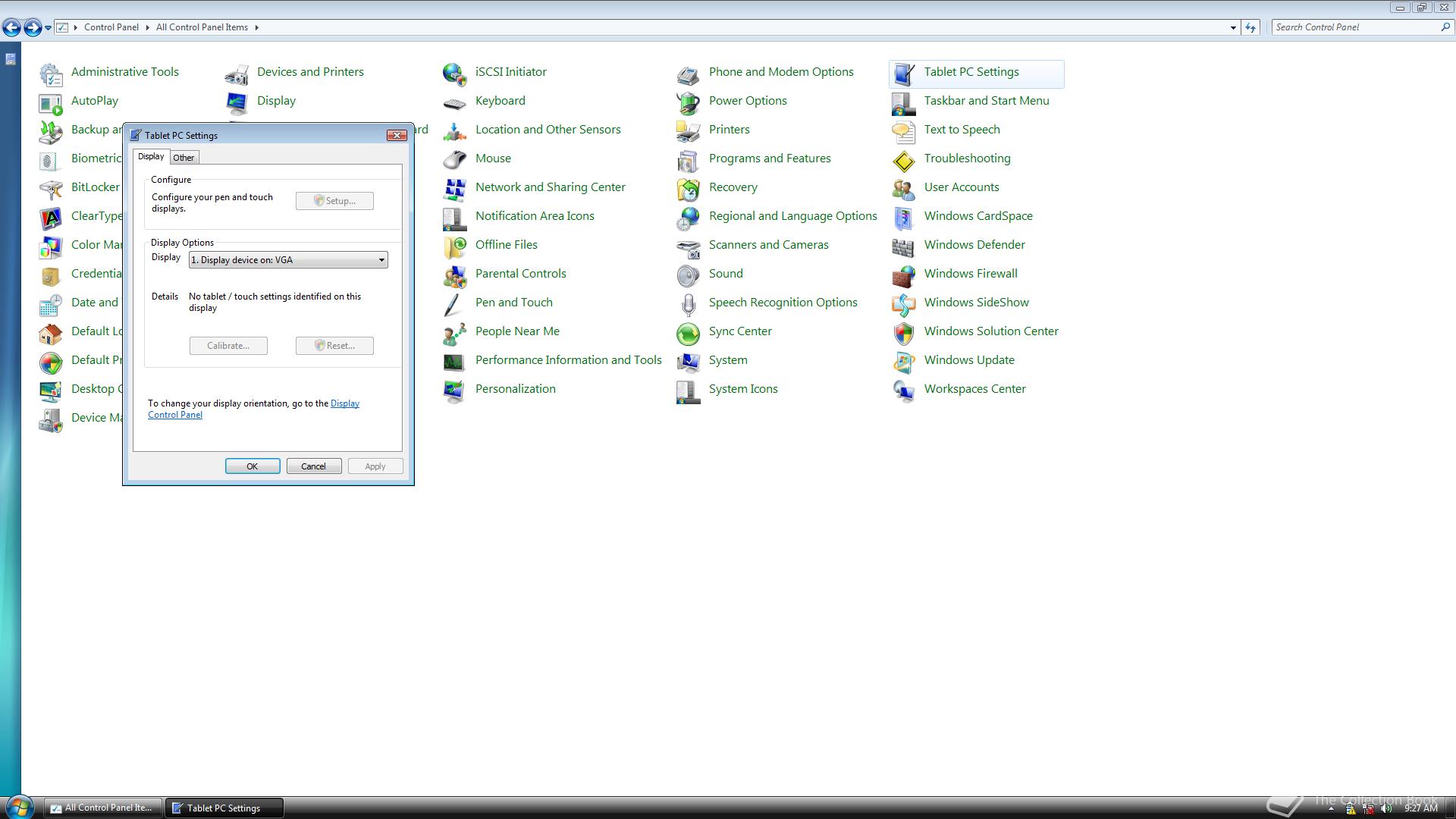Click the volume tray icon

pos(1386,808)
